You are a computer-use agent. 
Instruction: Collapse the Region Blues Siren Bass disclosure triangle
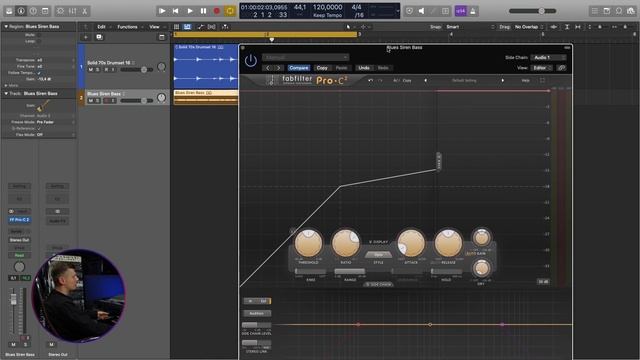coord(6,27)
